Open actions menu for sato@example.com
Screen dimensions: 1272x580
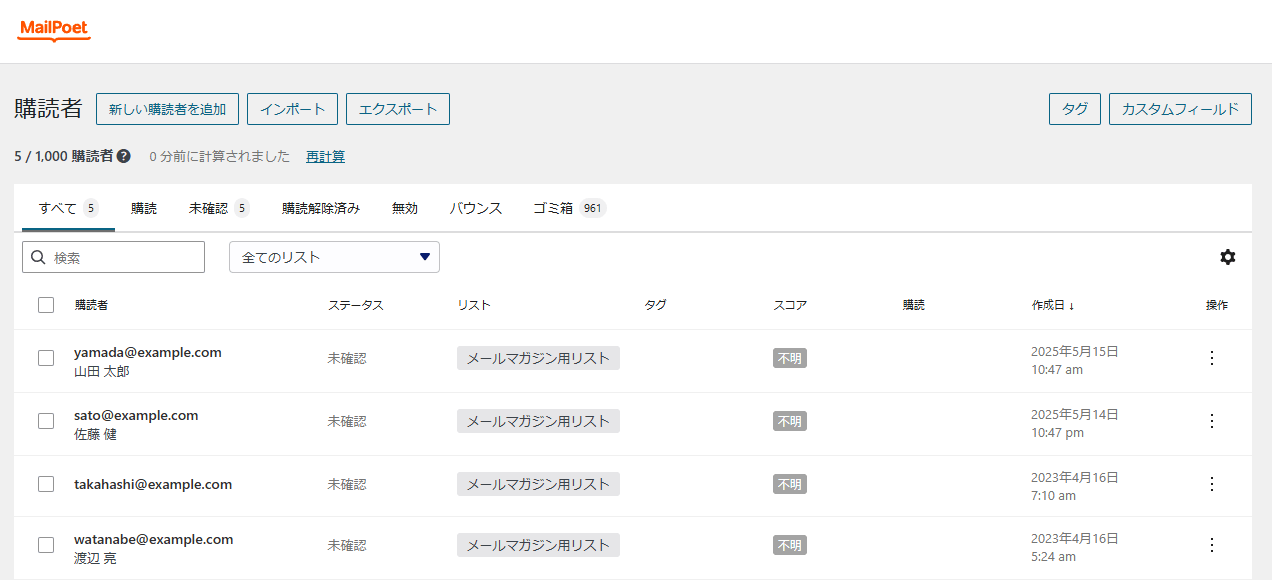click(x=1212, y=421)
